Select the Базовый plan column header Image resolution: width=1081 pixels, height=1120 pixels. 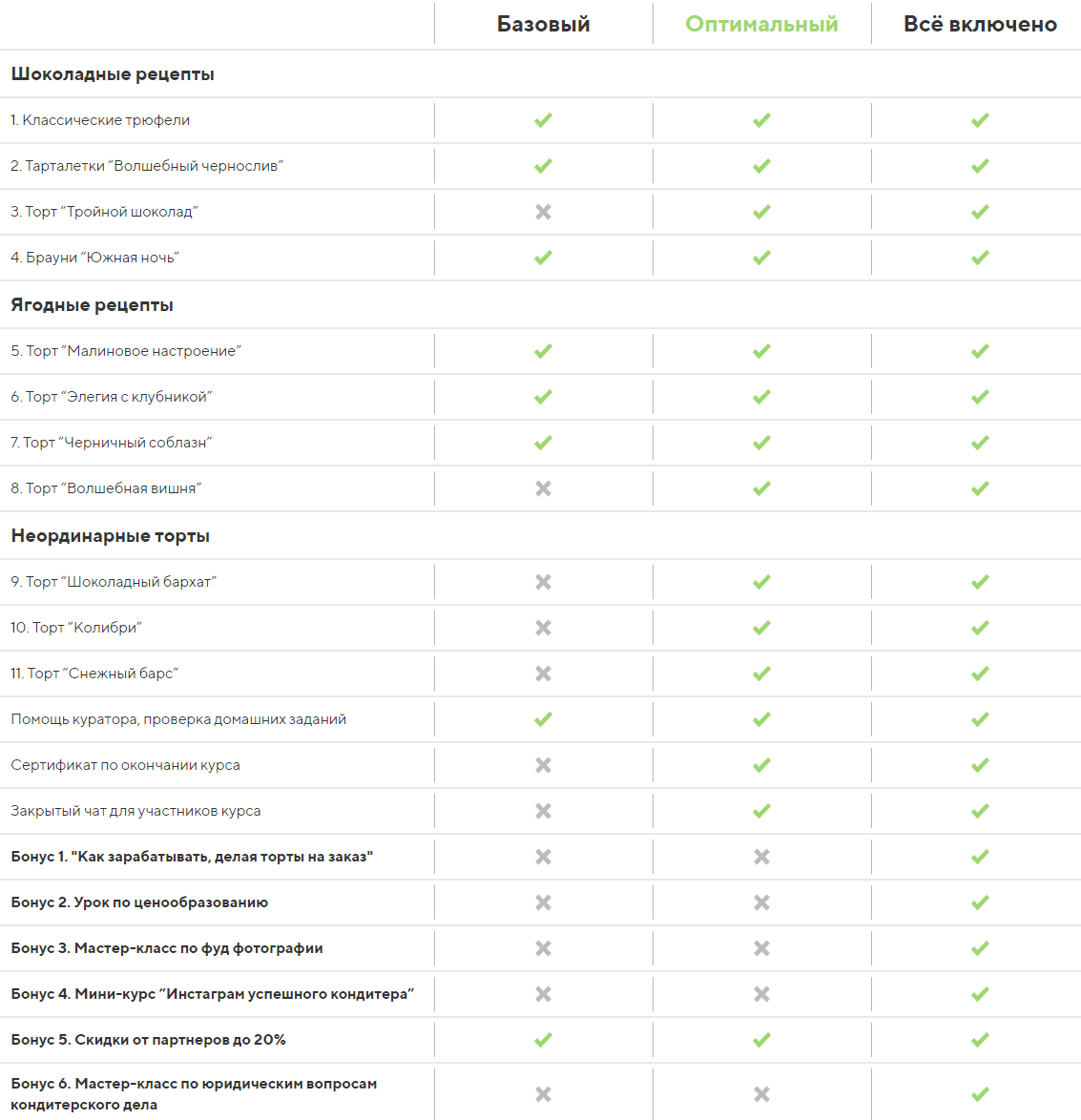click(x=543, y=25)
